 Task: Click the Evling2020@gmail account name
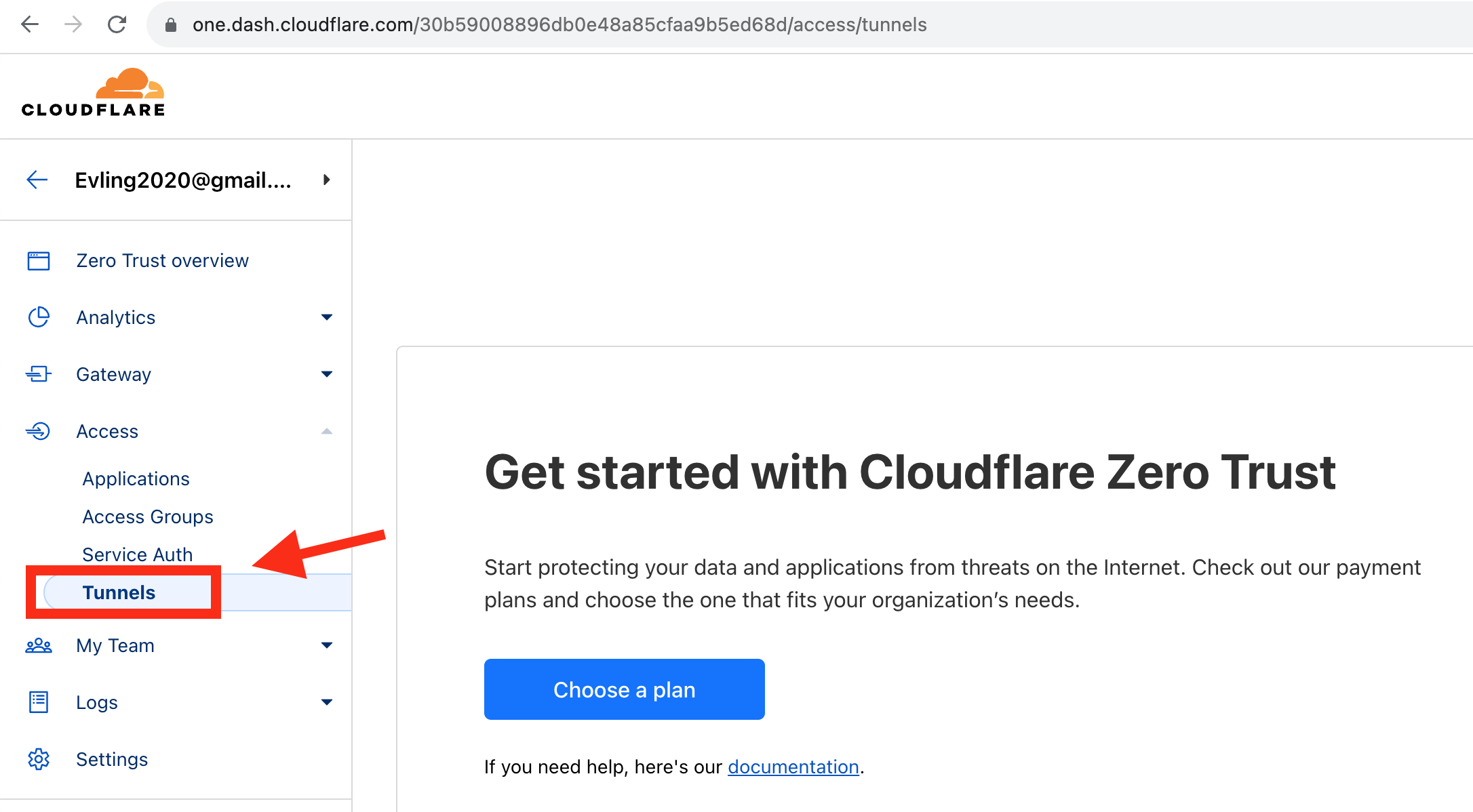(x=183, y=180)
